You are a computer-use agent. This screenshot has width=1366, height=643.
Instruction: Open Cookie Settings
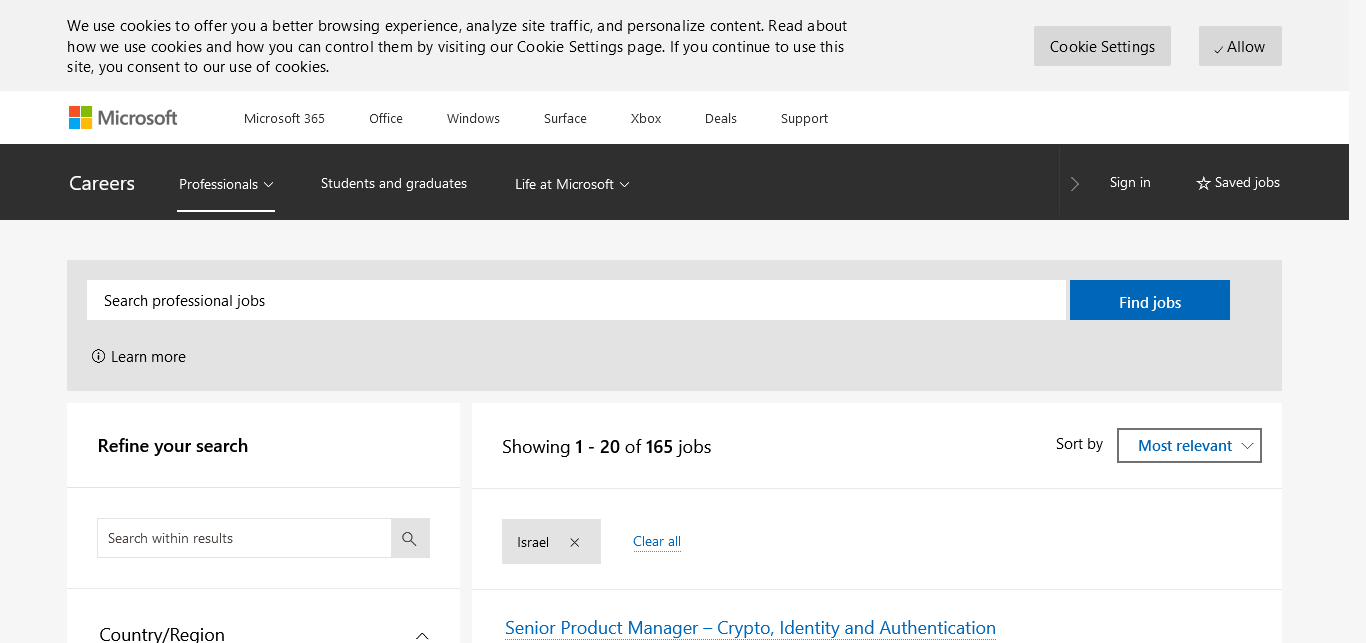(1102, 47)
